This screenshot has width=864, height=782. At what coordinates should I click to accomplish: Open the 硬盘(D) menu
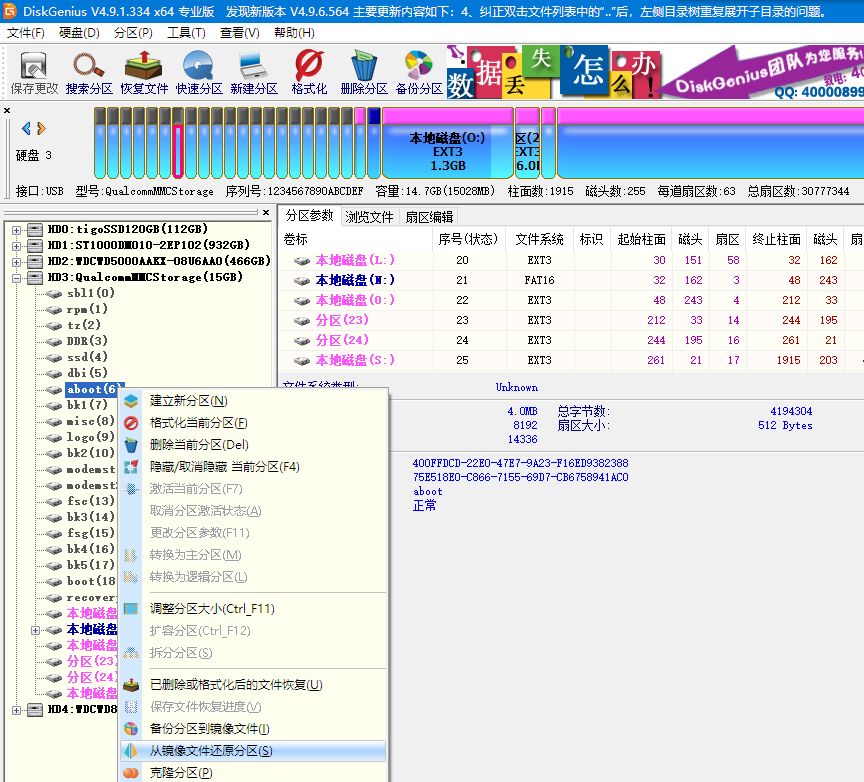click(79, 33)
